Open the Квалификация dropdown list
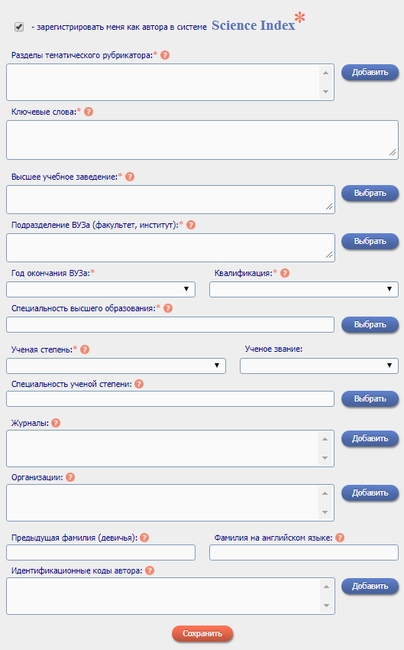The height and width of the screenshot is (650, 404). [x=304, y=289]
